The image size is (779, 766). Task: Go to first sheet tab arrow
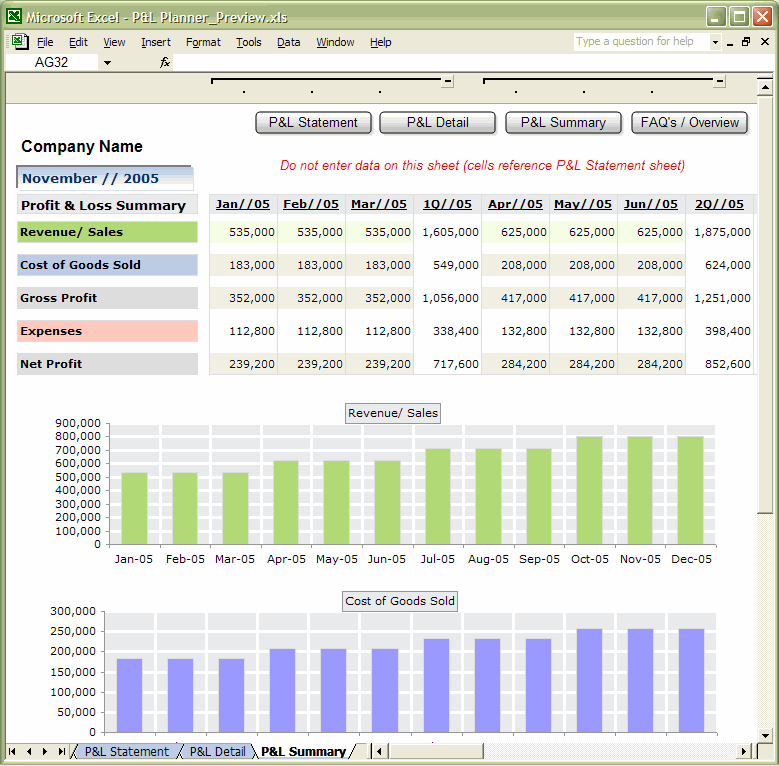pyautogui.click(x=12, y=751)
